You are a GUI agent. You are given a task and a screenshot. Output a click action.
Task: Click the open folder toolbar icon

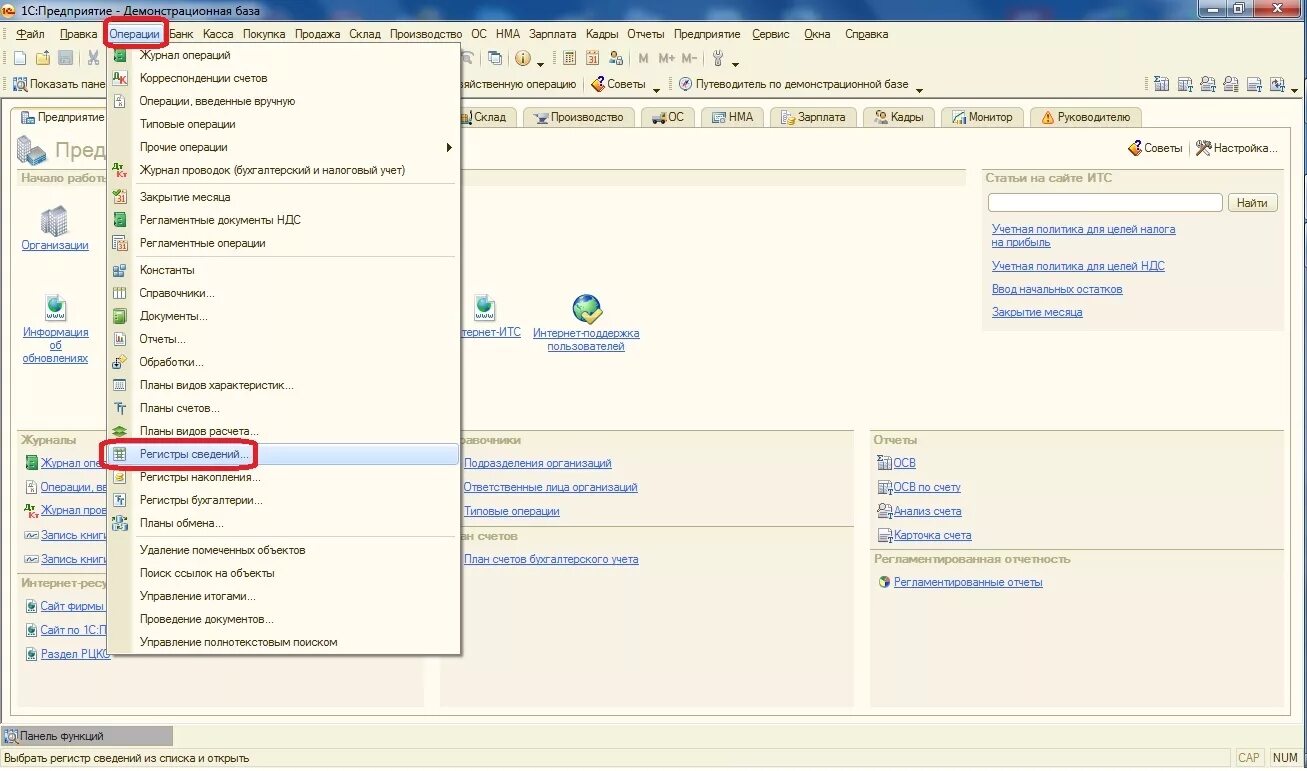(43, 58)
